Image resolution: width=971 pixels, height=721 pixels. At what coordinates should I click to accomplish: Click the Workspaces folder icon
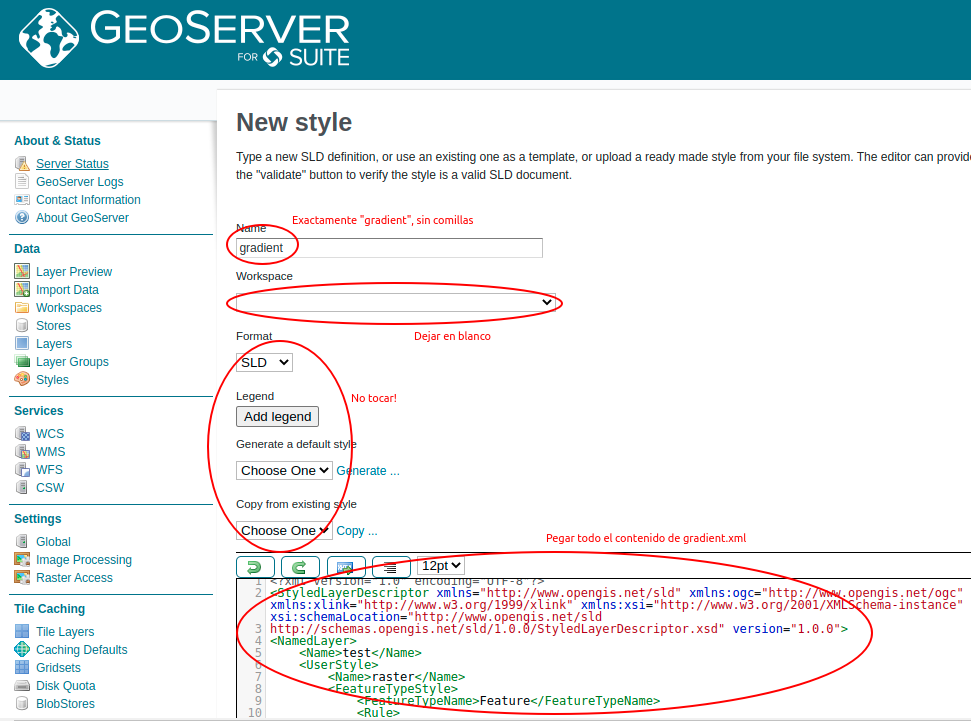point(22,307)
